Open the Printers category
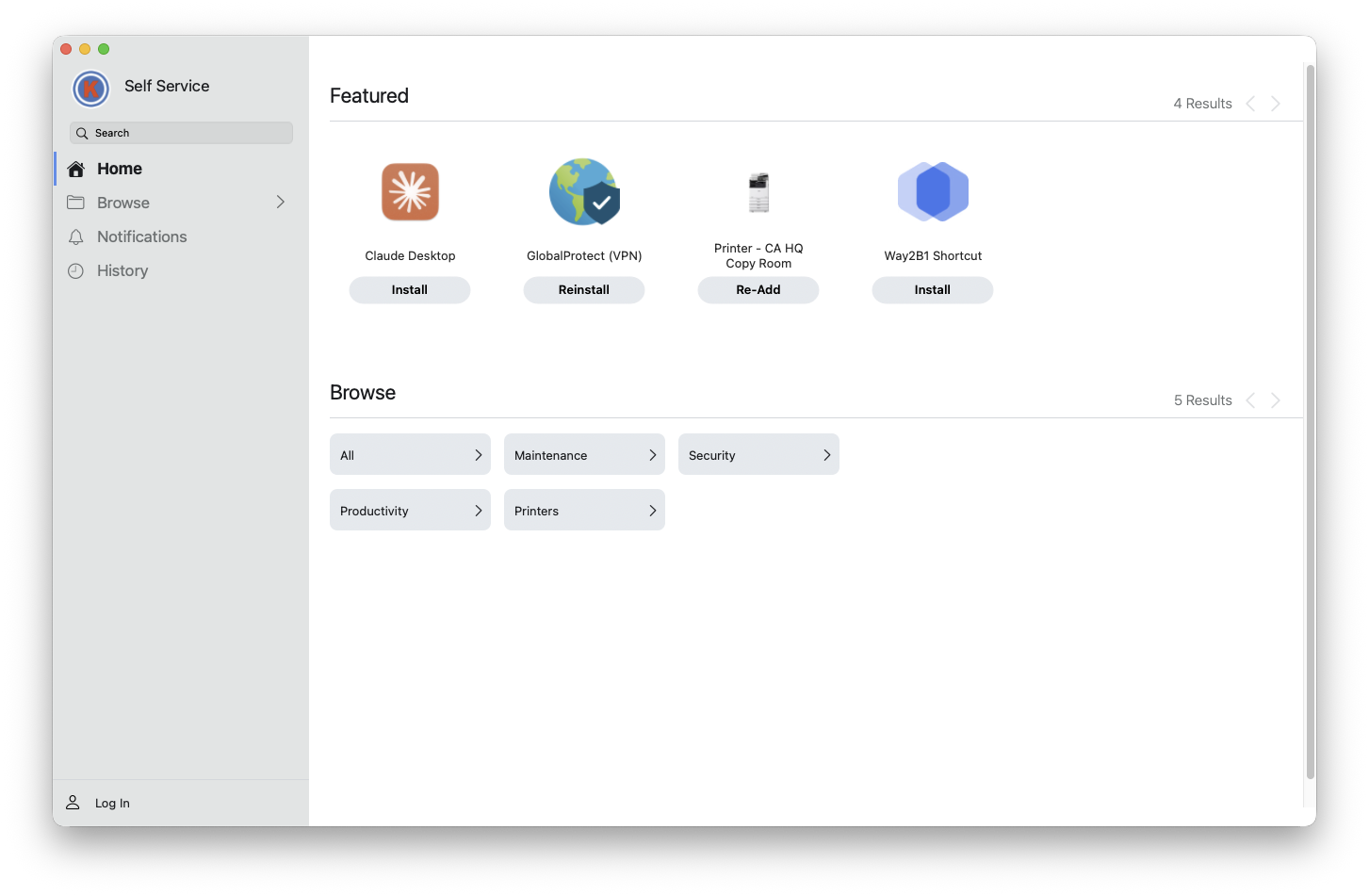 (x=584, y=510)
